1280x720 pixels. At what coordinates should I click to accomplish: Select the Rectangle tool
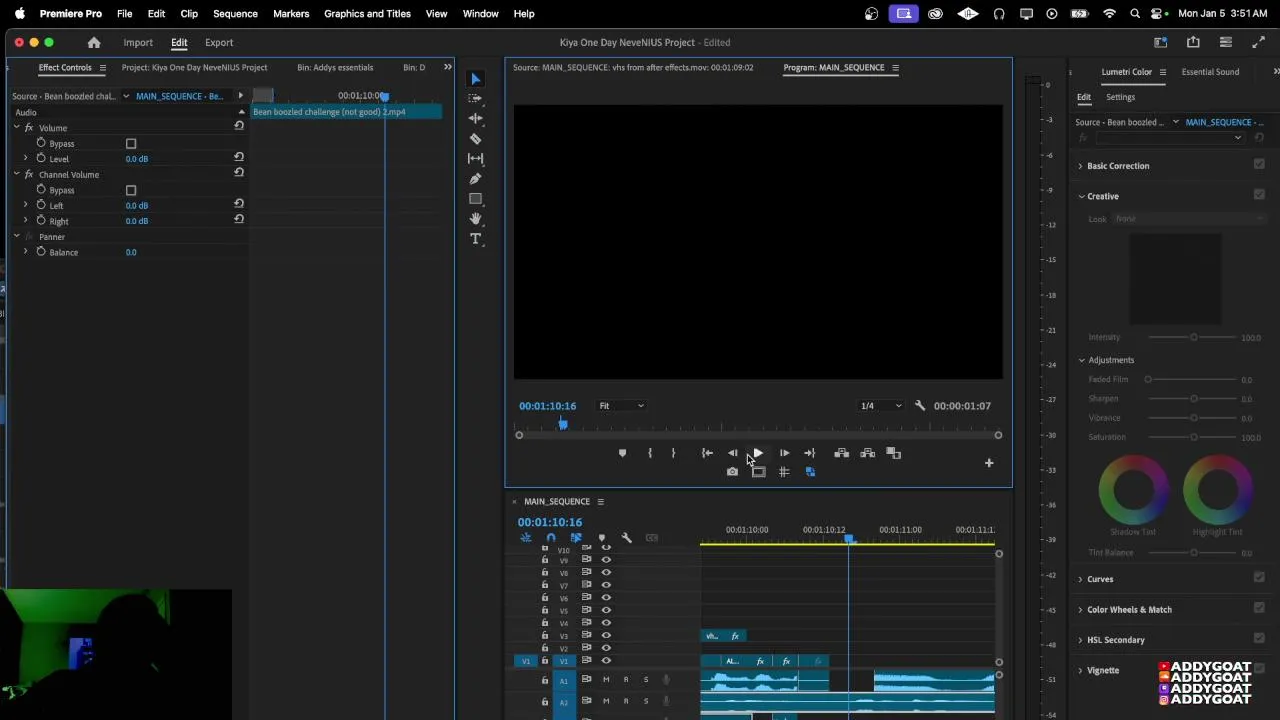pos(475,199)
